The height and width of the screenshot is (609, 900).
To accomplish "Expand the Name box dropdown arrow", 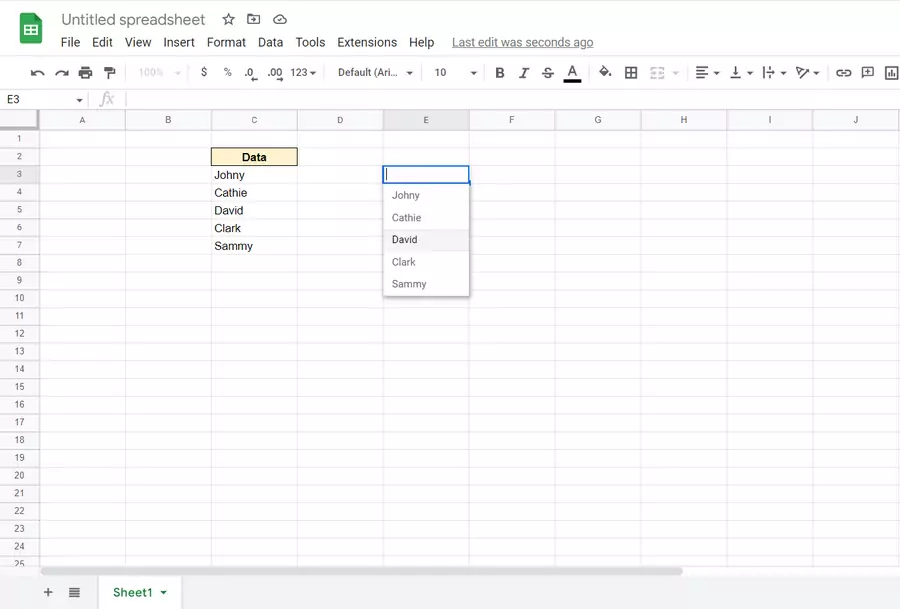I will [79, 100].
